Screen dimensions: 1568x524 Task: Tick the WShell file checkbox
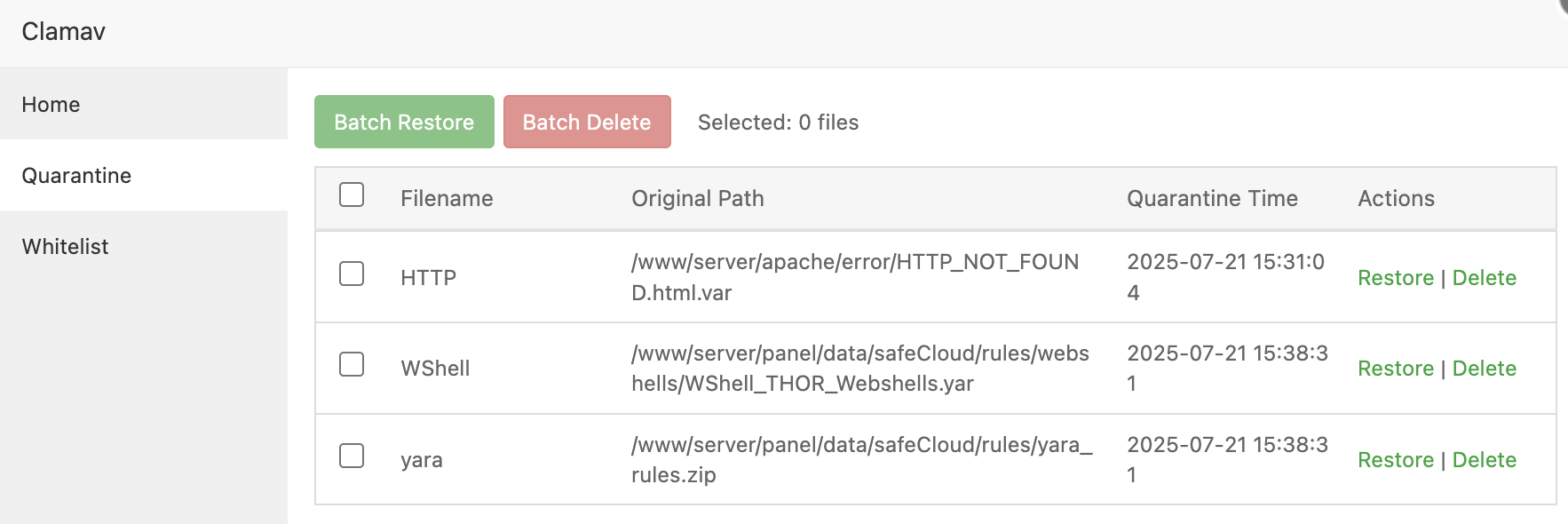[x=352, y=364]
